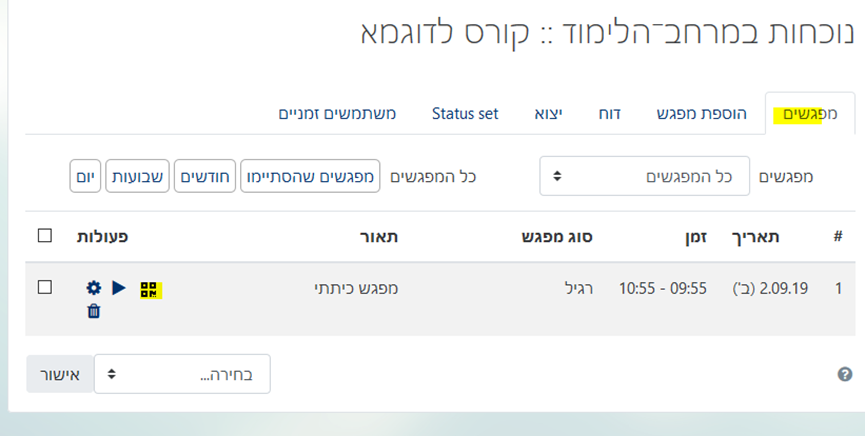The width and height of the screenshot is (865, 436).
Task: Click the QR code icon for the session
Action: [150, 289]
